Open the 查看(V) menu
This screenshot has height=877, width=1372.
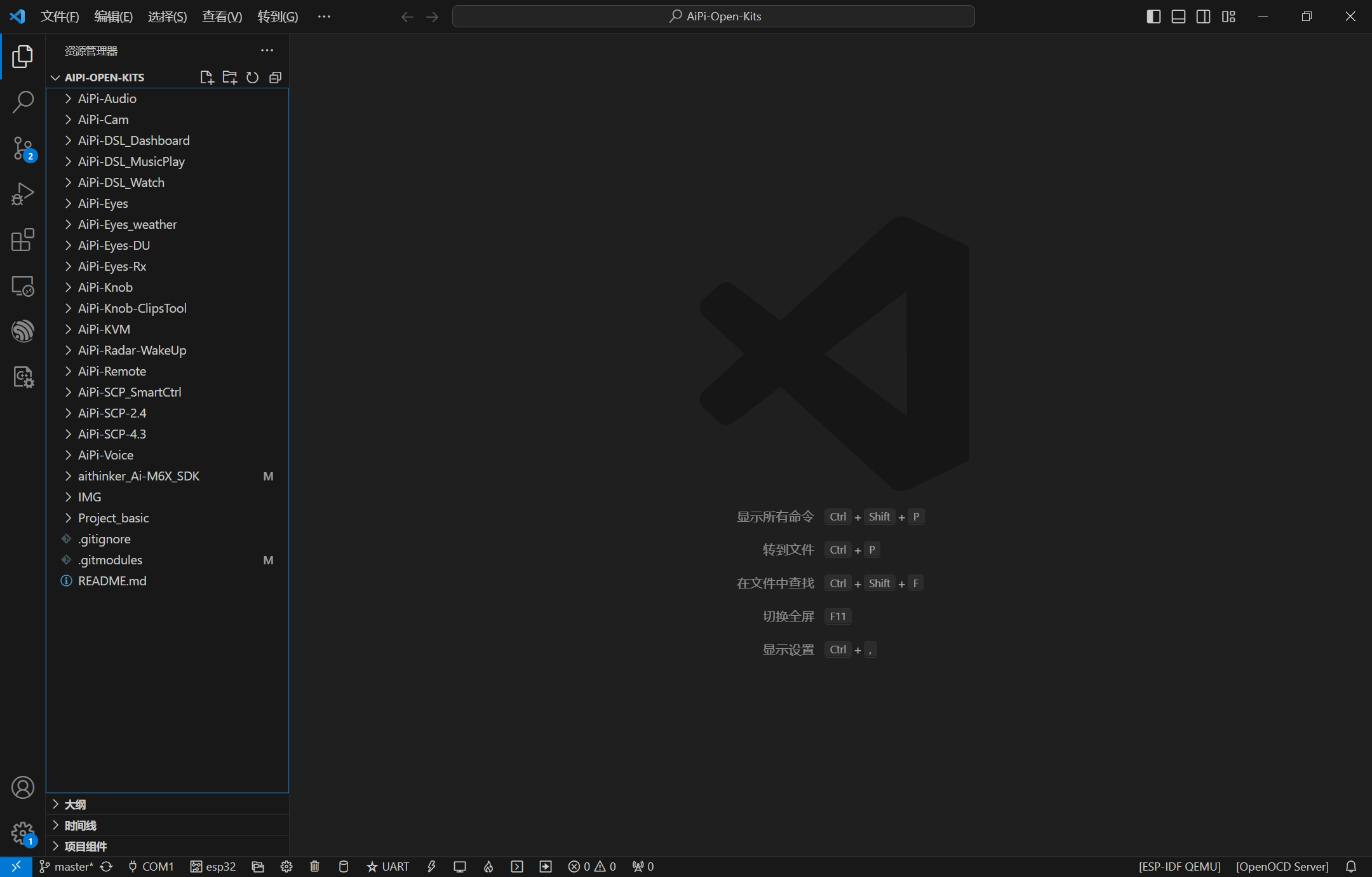point(222,17)
